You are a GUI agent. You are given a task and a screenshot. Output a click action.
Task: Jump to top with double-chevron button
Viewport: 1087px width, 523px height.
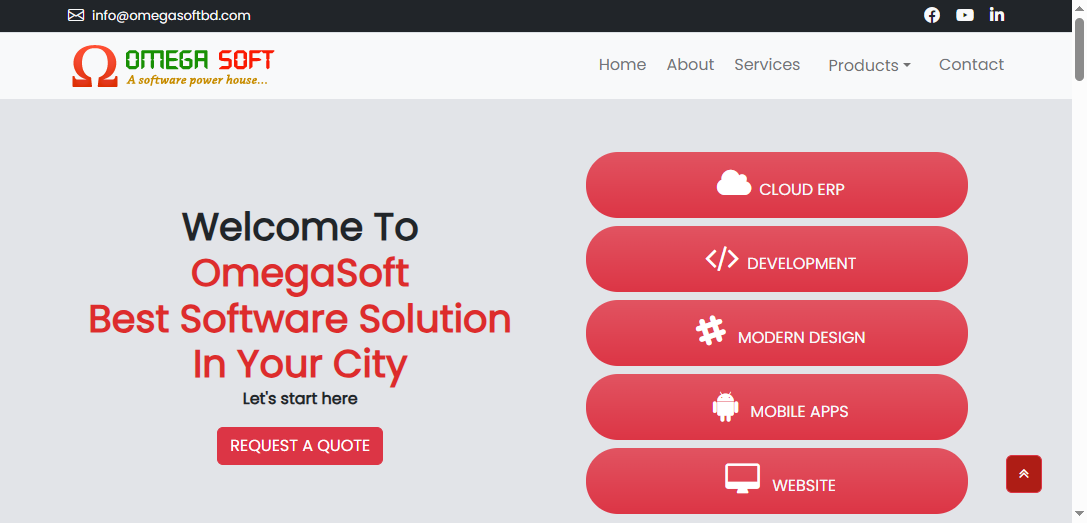coord(1024,474)
